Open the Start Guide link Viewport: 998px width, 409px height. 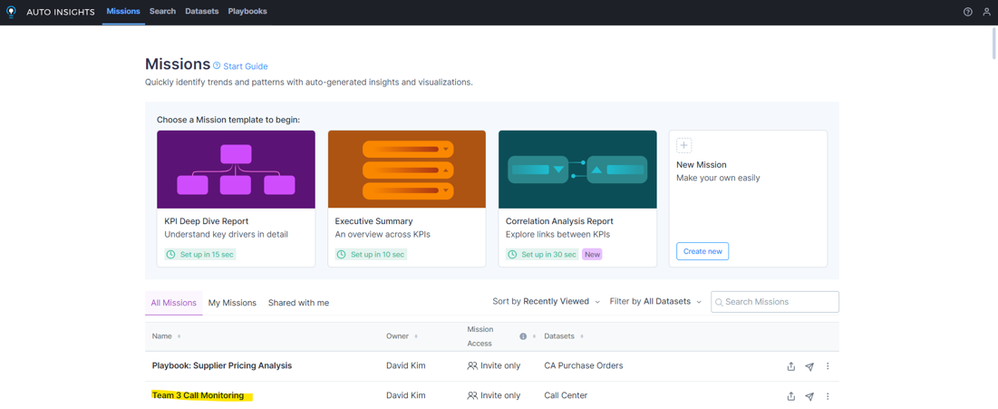point(245,67)
